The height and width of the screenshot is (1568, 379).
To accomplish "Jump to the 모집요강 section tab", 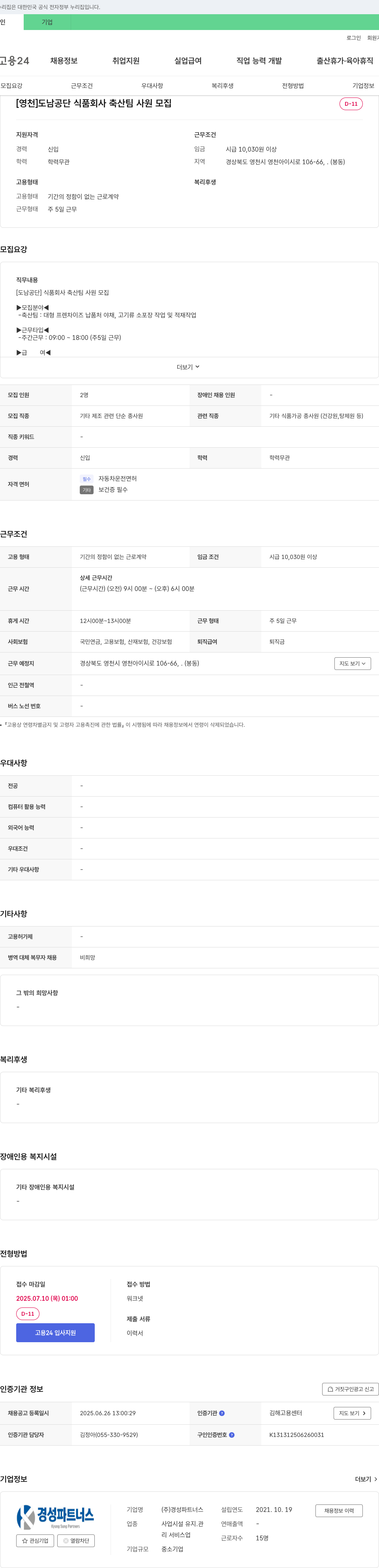I will (11, 86).
